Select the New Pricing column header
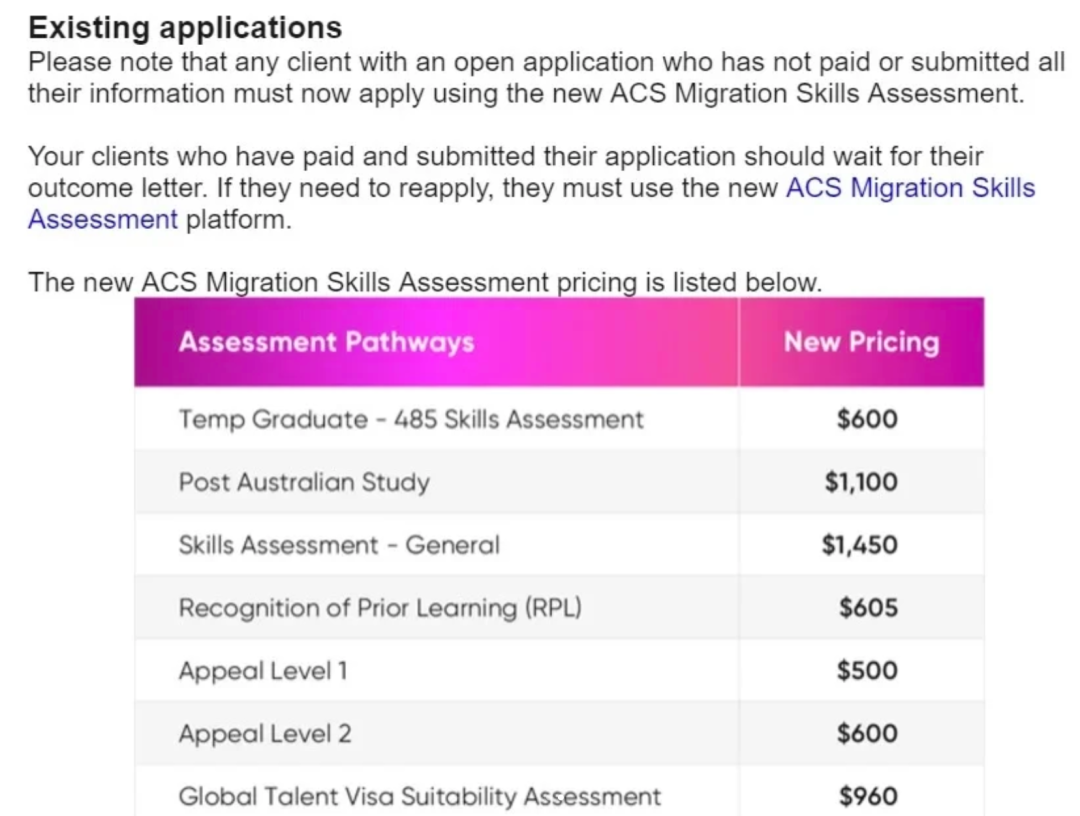Screen dimensions: 1080x816 pos(861,342)
